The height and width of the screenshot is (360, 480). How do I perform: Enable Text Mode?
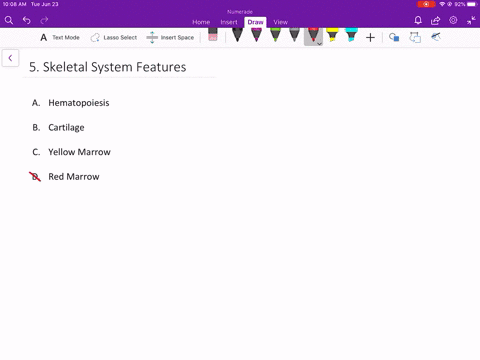[x=60, y=37]
